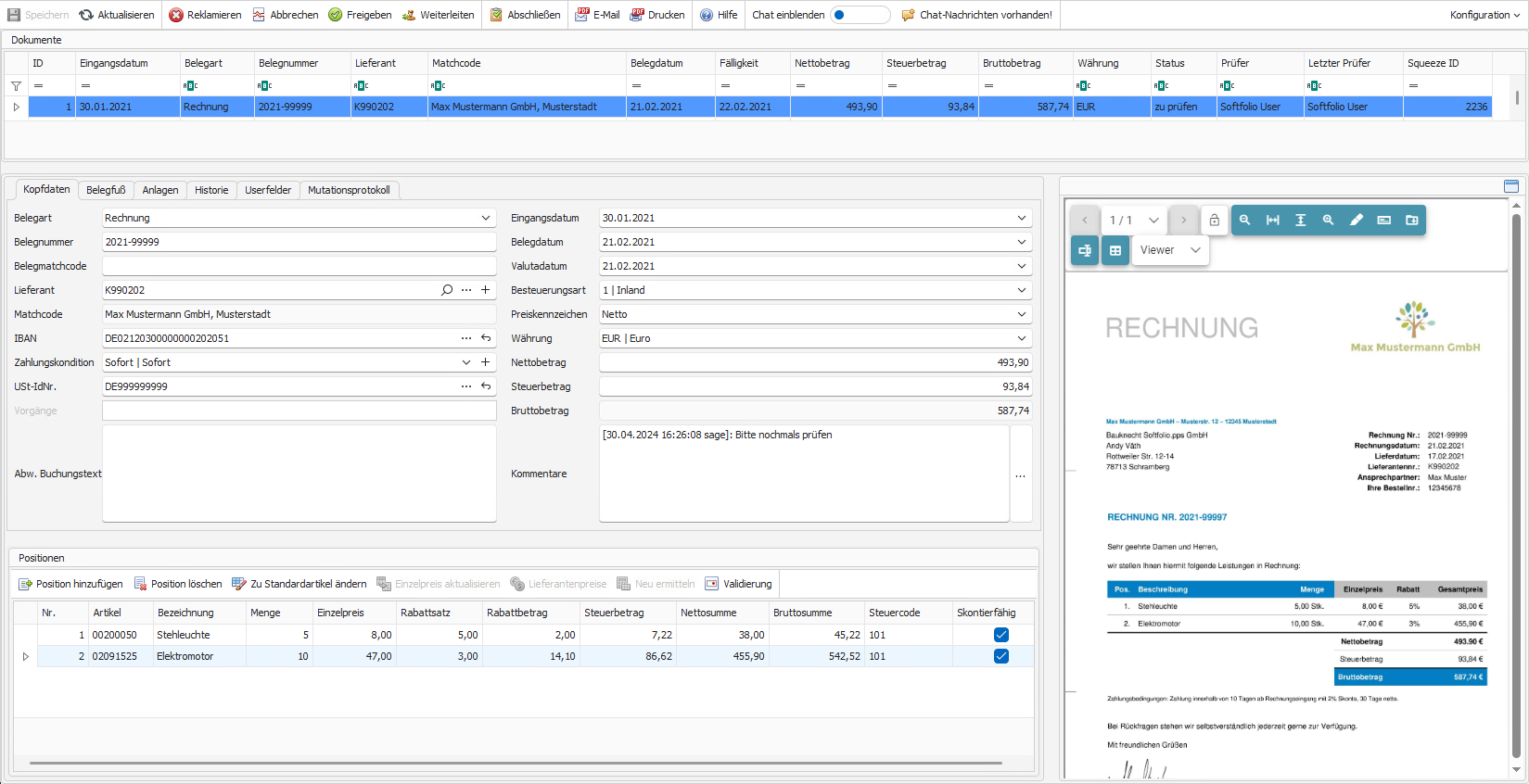1529x784 pixels.
Task: Expand the Währung dropdown
Action: (x=1021, y=338)
